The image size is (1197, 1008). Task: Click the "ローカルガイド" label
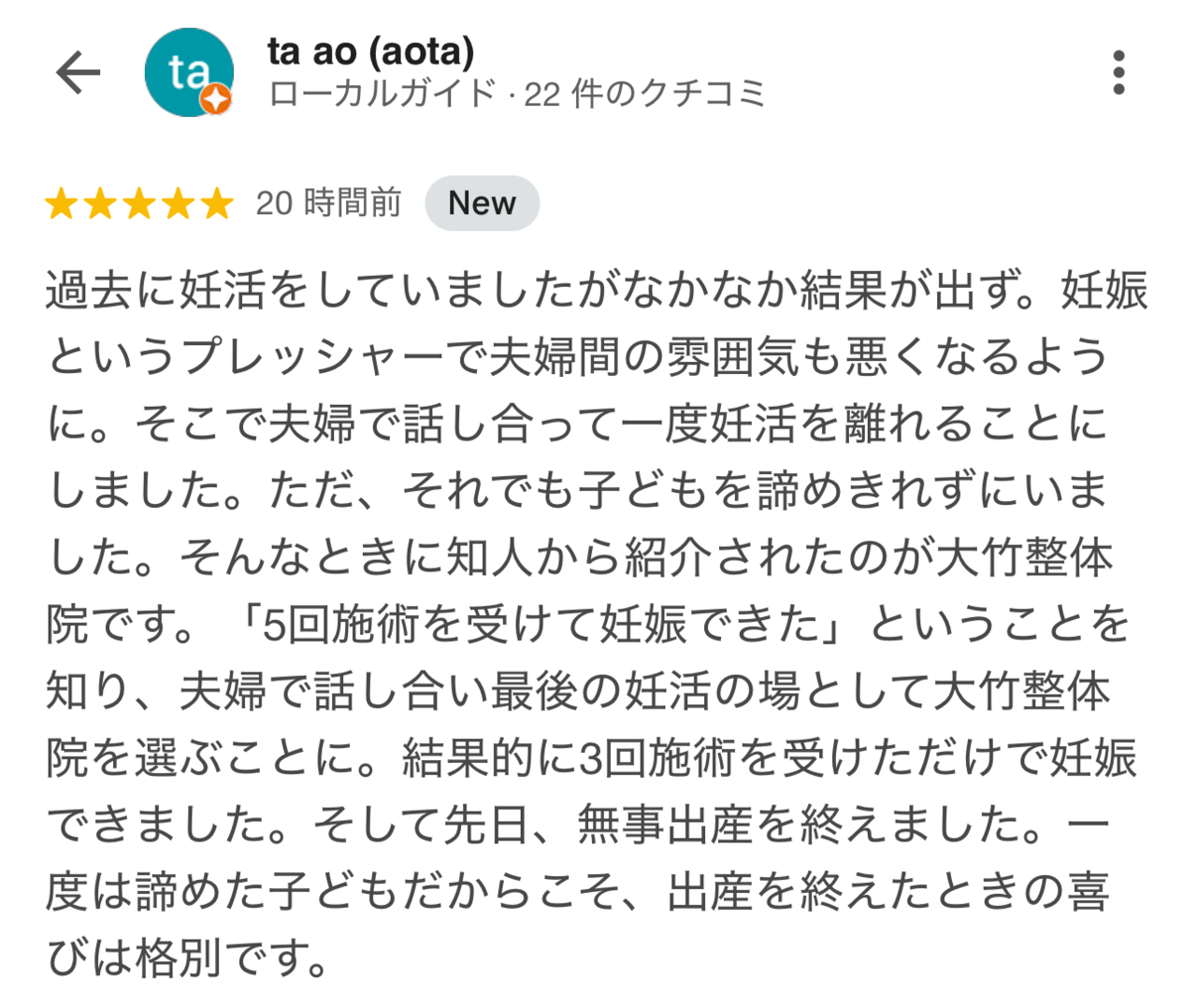pos(382,94)
